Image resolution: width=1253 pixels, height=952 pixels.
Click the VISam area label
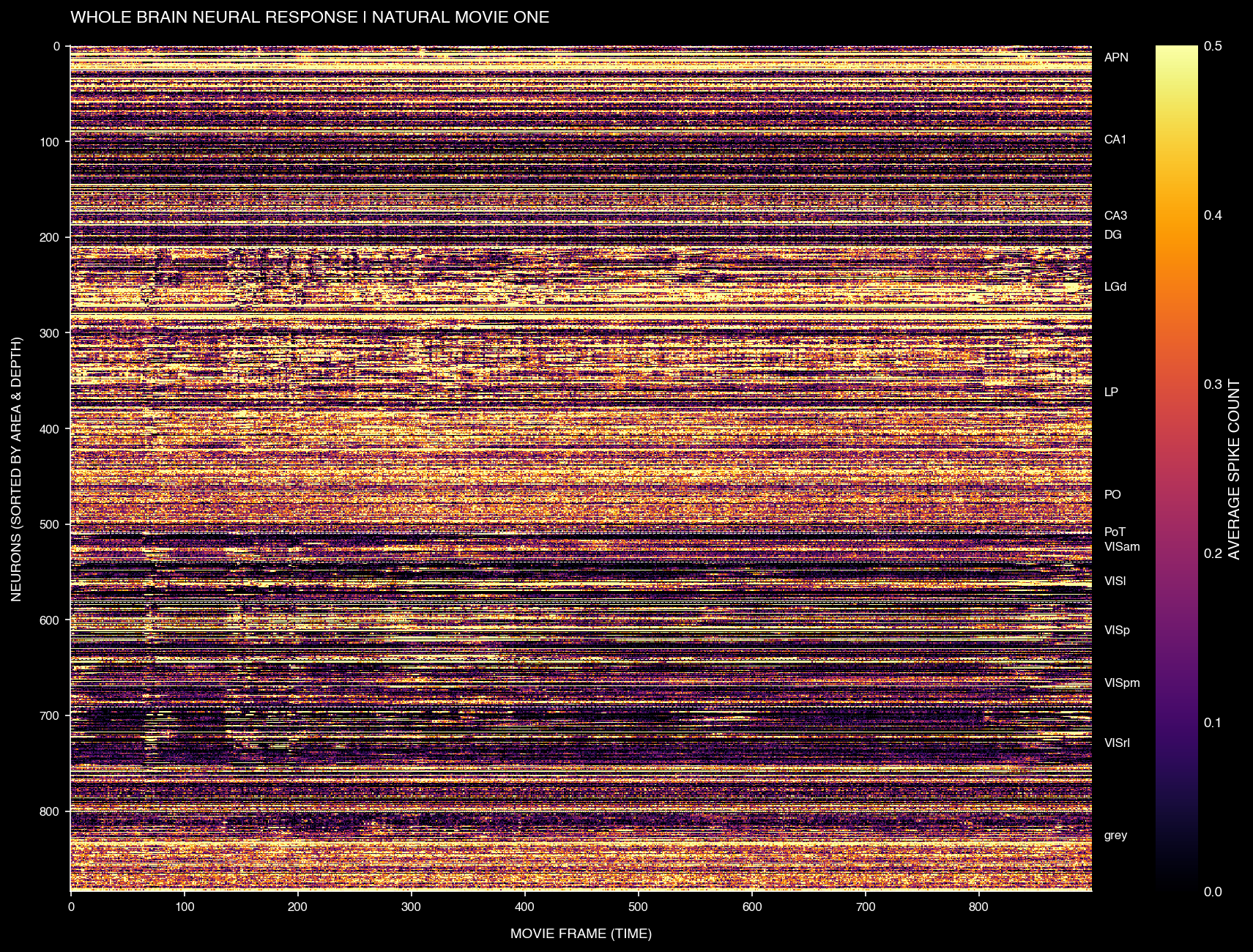[1121, 547]
